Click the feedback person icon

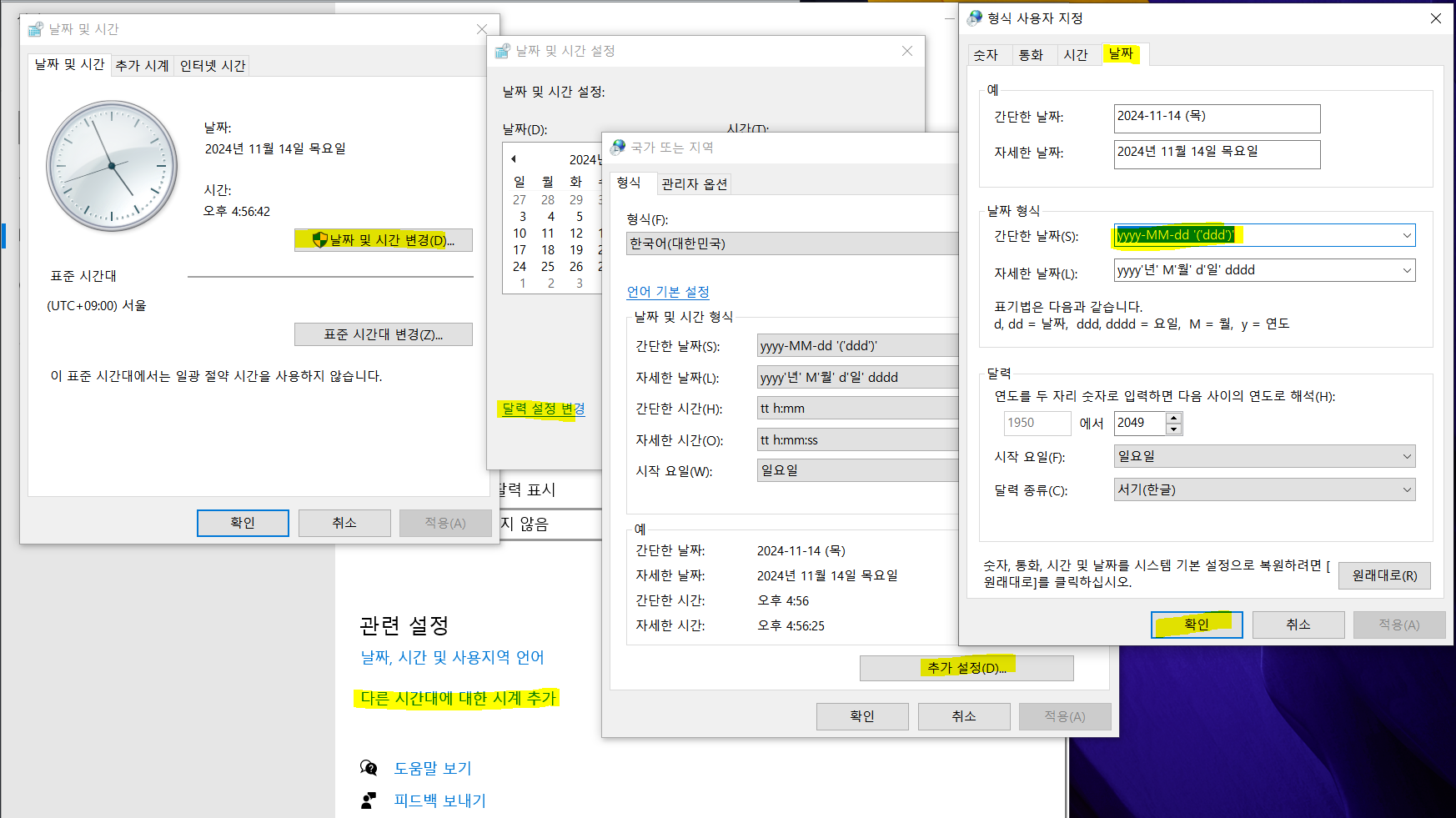pyautogui.click(x=369, y=800)
